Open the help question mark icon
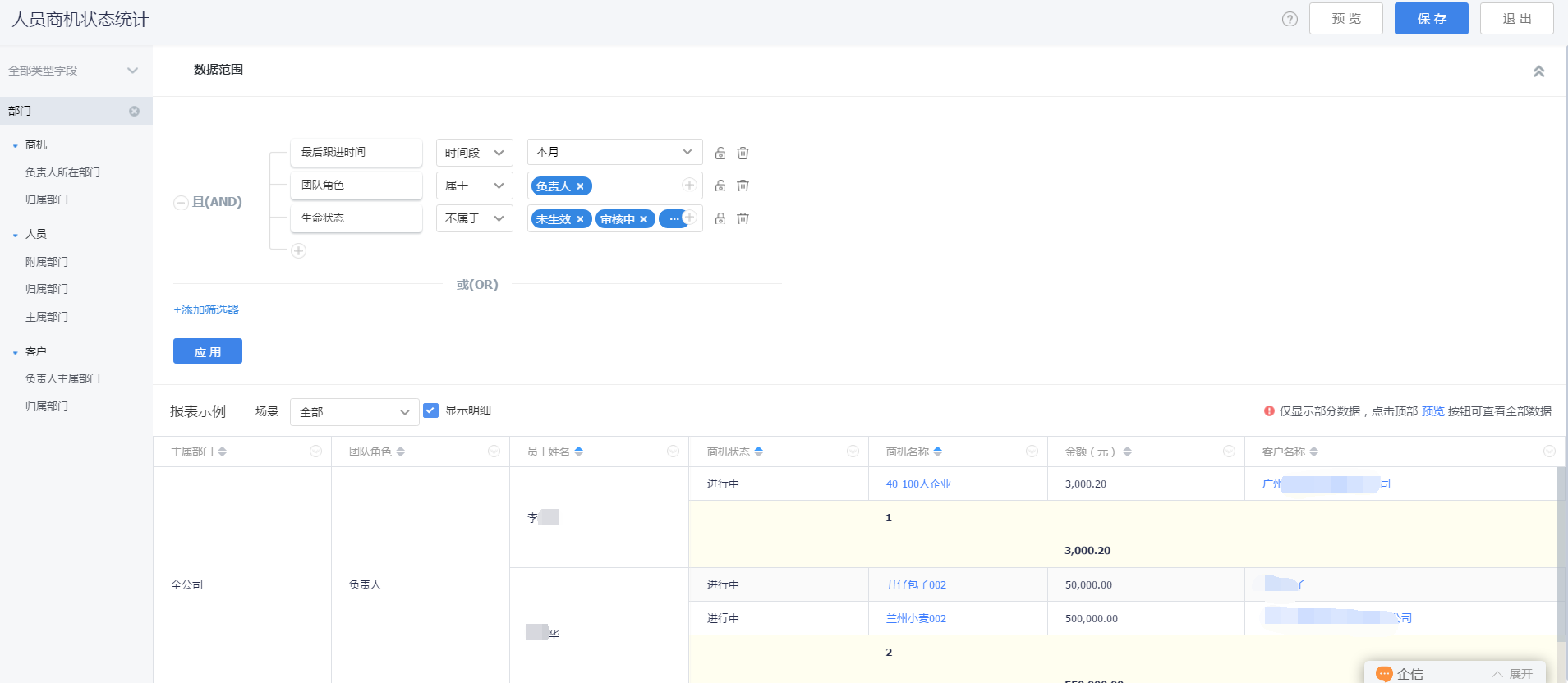This screenshot has height=683, width=1568. [1290, 19]
